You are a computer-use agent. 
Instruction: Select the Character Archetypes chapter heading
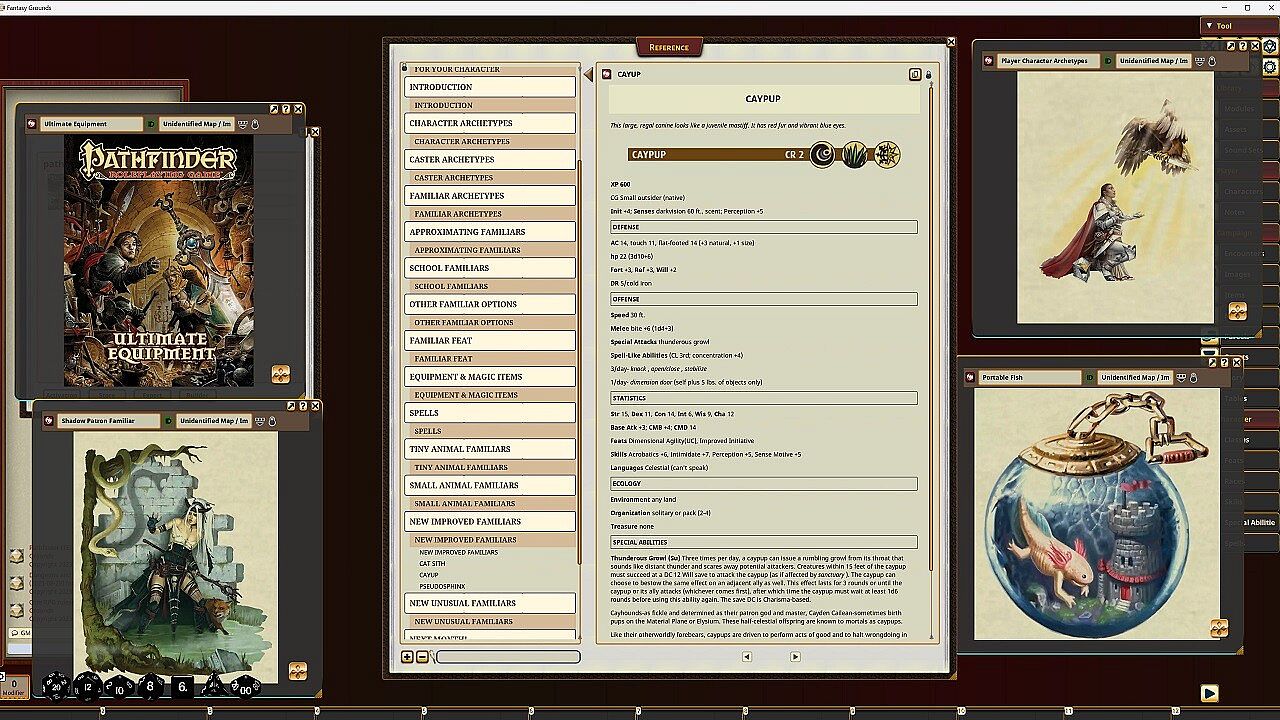pos(489,123)
